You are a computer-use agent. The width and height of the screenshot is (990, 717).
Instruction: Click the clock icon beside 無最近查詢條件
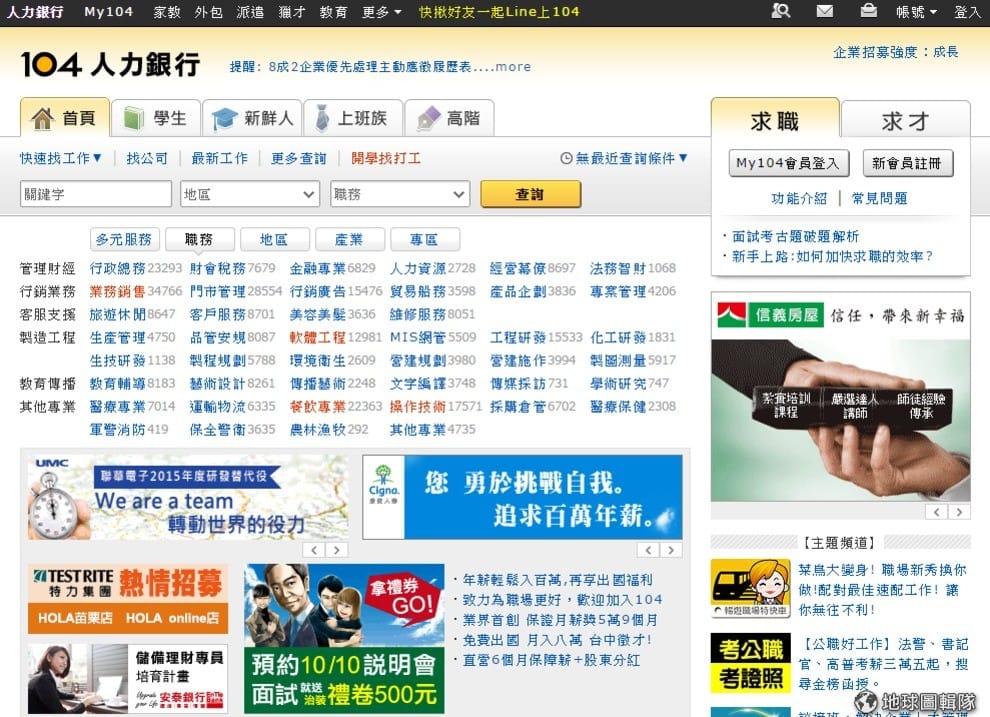(x=566, y=158)
